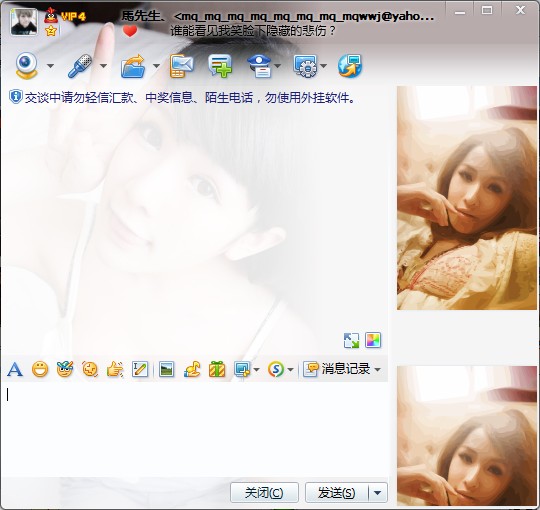Open the send file folder icon
The image size is (540, 510).
(x=133, y=66)
